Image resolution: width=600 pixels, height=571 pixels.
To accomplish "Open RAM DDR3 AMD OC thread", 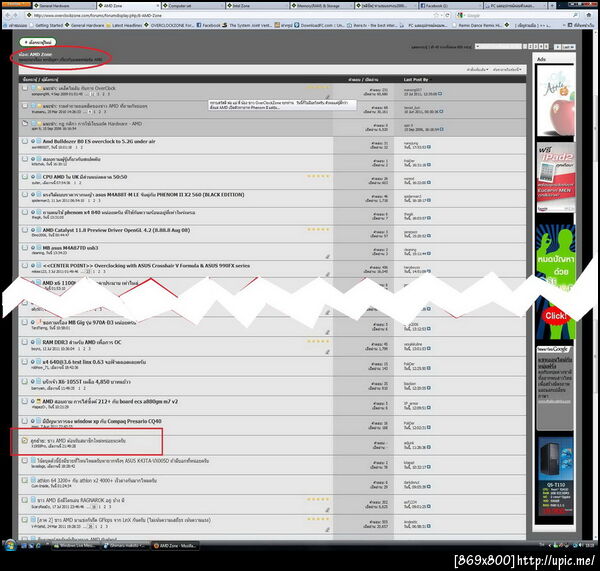I will click(82, 342).
